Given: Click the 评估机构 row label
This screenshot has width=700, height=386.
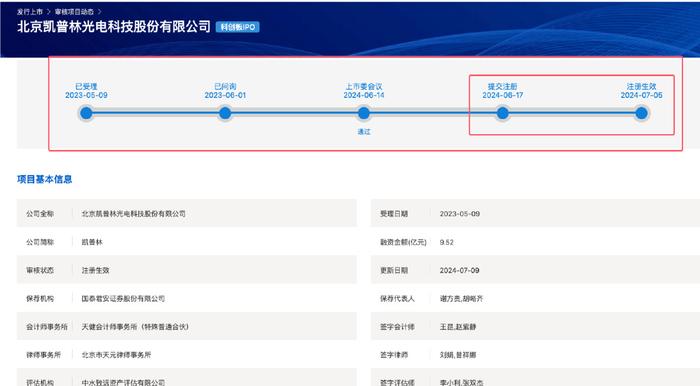Looking at the screenshot, I should tap(40, 382).
